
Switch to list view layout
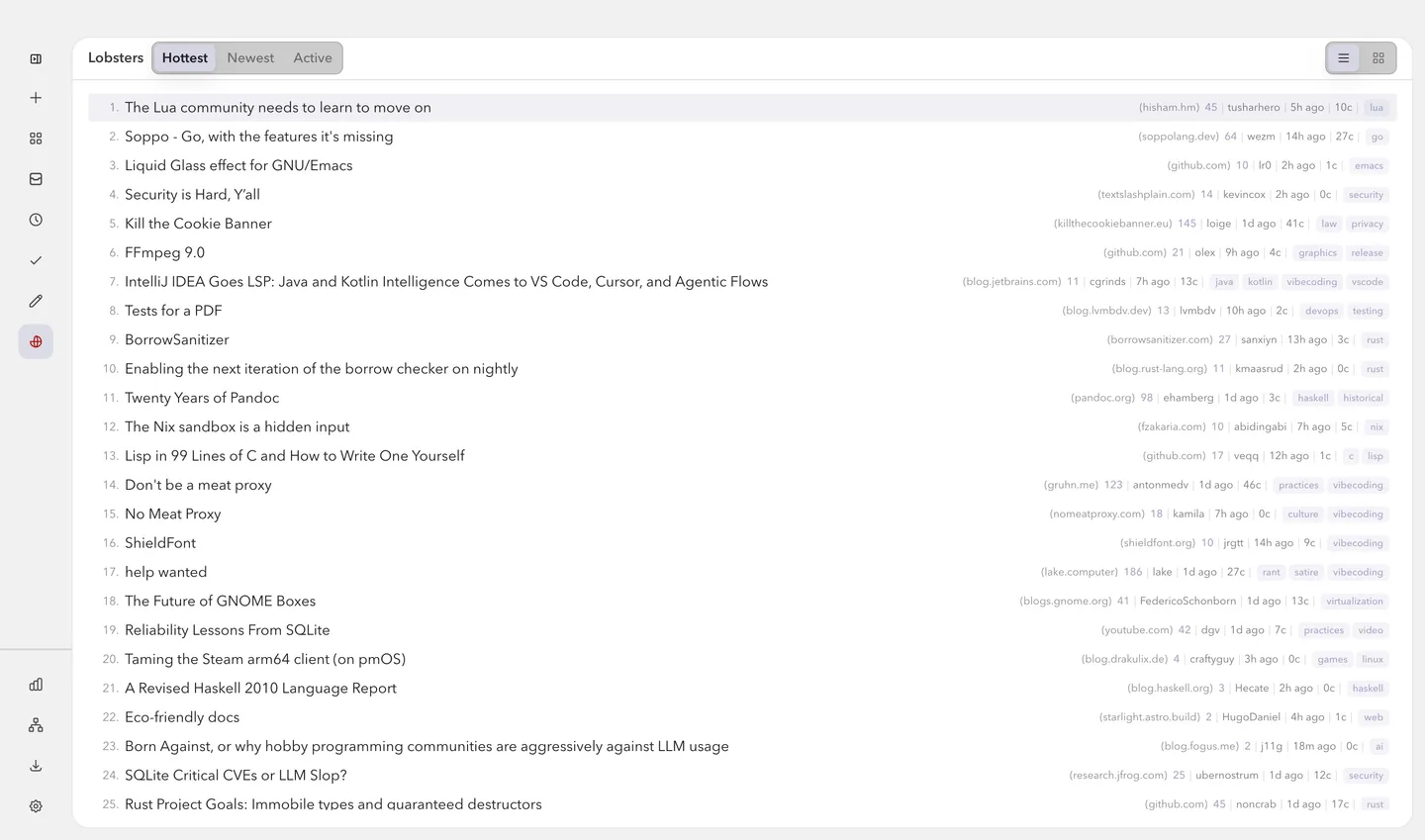[1343, 58]
